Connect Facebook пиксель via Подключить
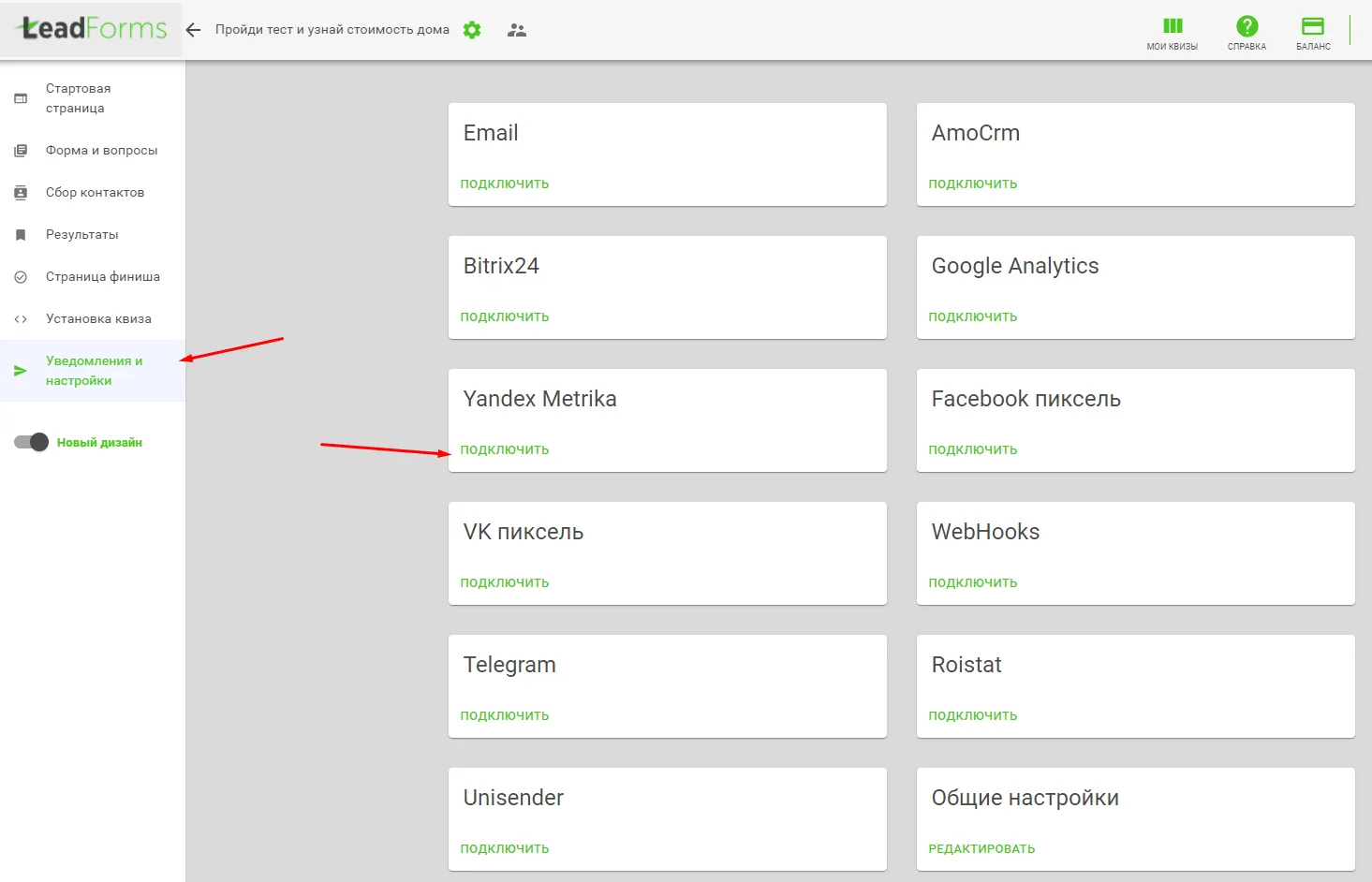The width and height of the screenshot is (1372, 882). 973,449
